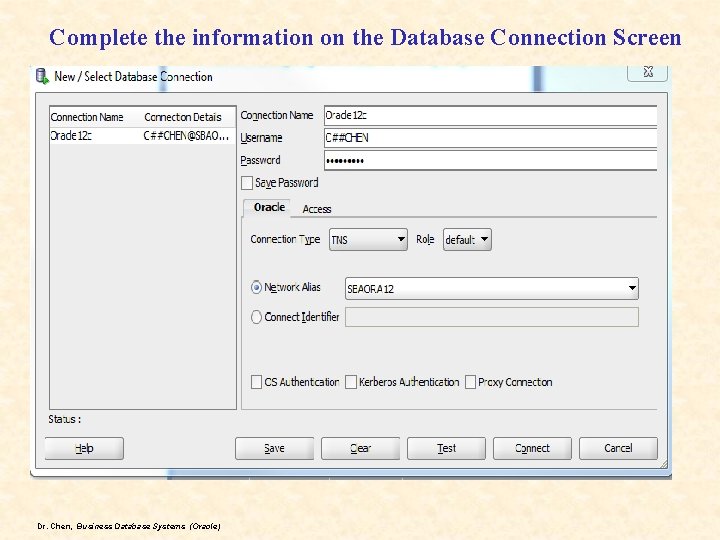Click the Clear button
The width and height of the screenshot is (720, 540).
pos(360,448)
